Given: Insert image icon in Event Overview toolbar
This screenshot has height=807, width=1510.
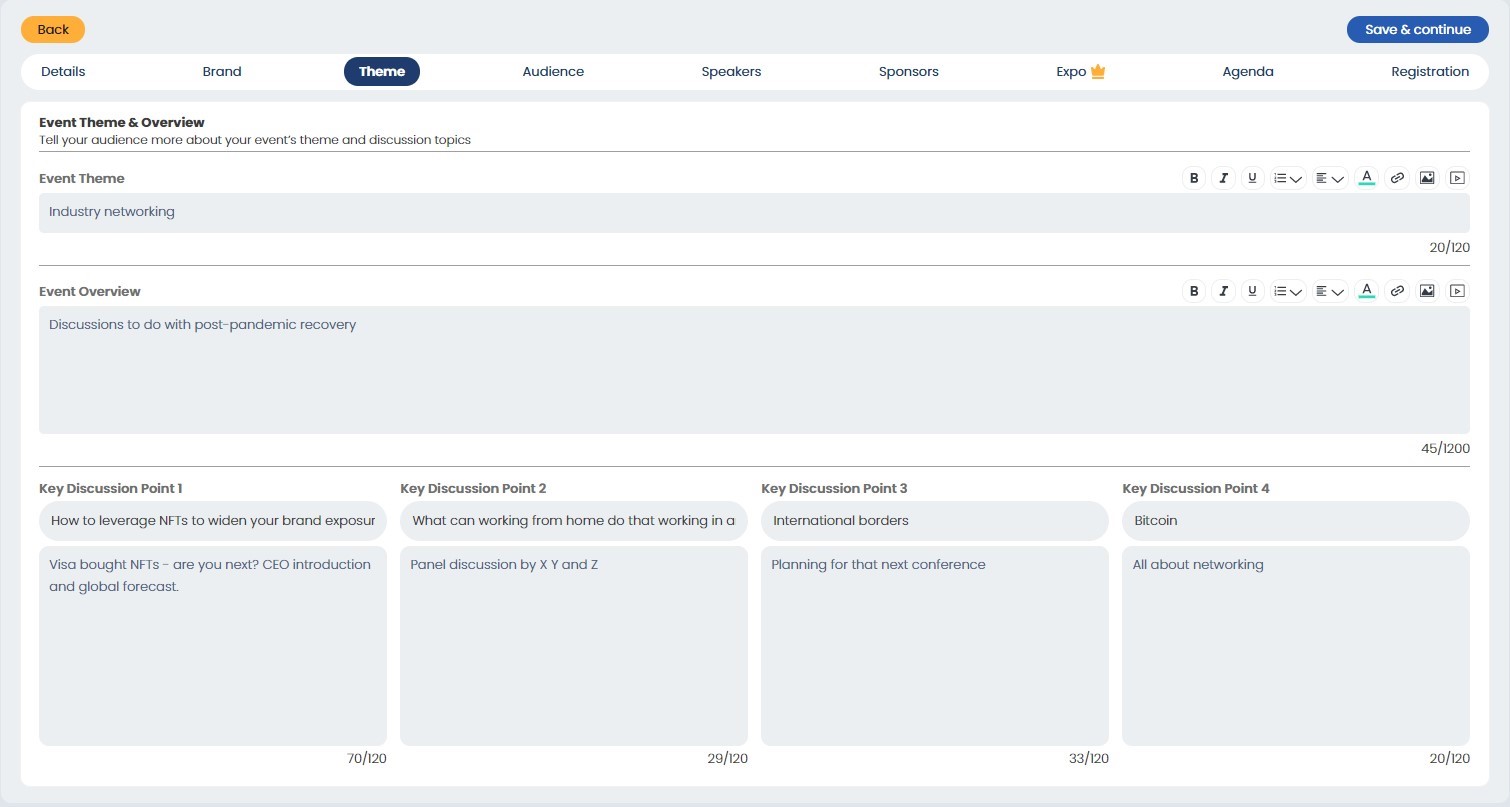Looking at the screenshot, I should pyautogui.click(x=1427, y=291).
